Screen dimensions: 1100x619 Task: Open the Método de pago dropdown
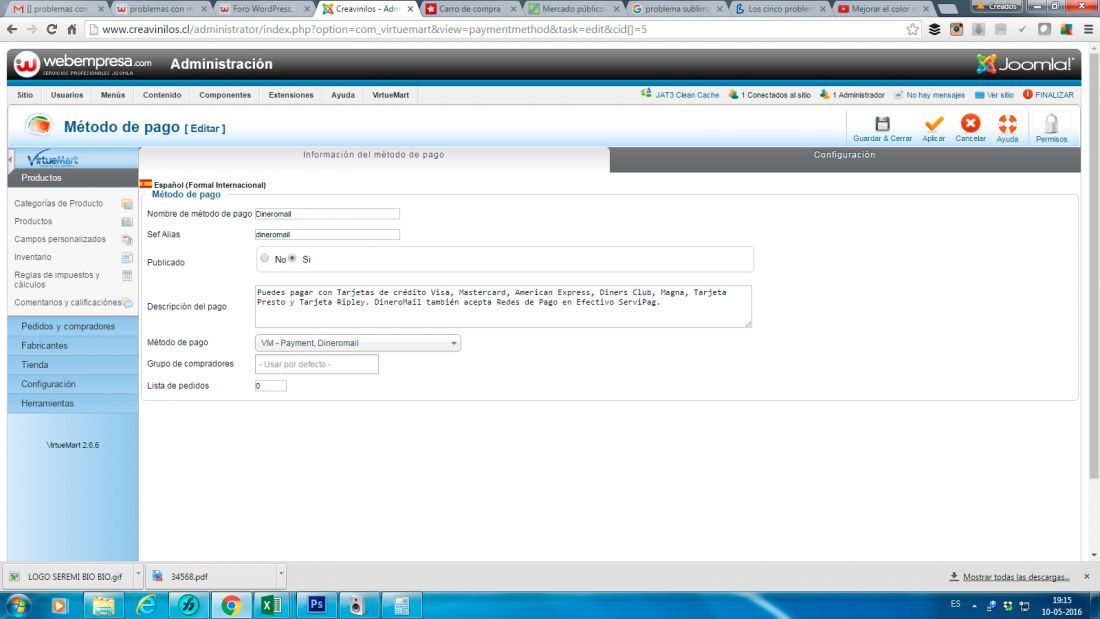[358, 343]
